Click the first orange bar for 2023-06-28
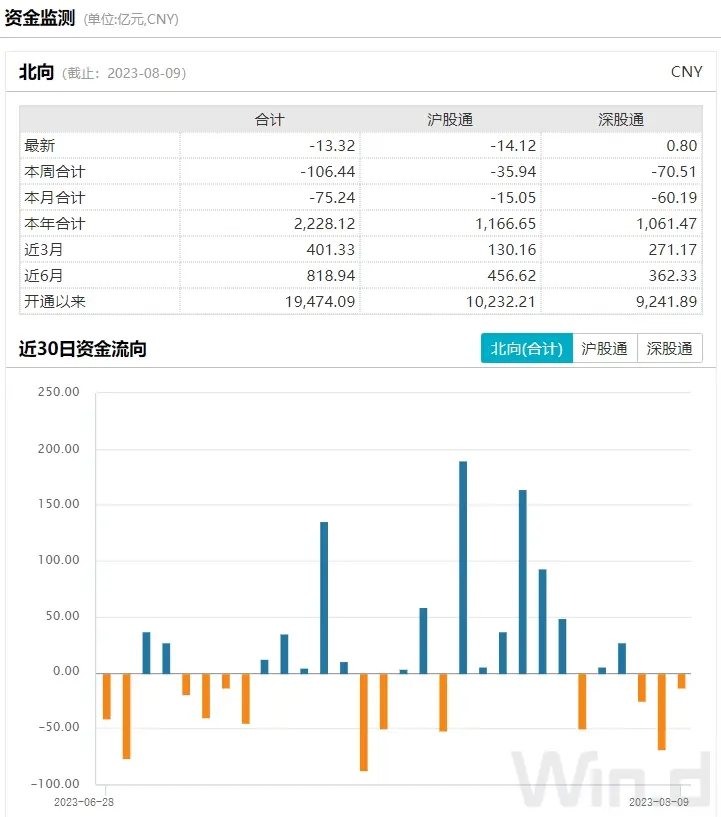 (107, 697)
